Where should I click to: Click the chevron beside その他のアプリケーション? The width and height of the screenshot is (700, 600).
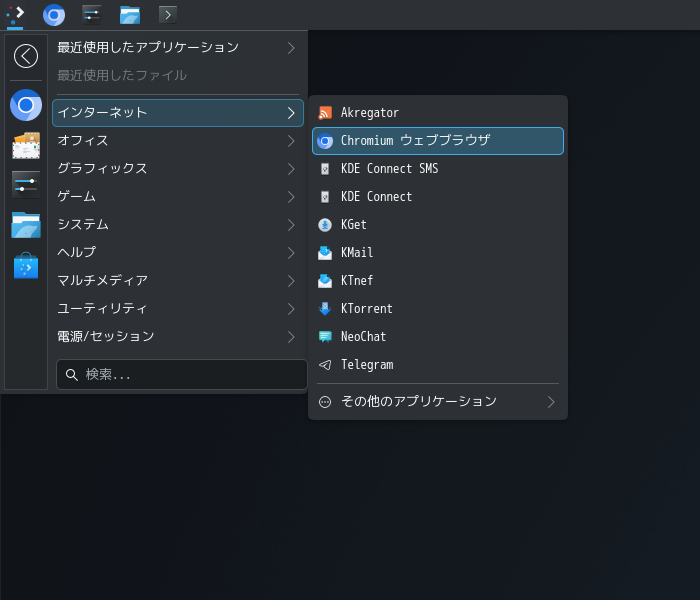pos(551,402)
